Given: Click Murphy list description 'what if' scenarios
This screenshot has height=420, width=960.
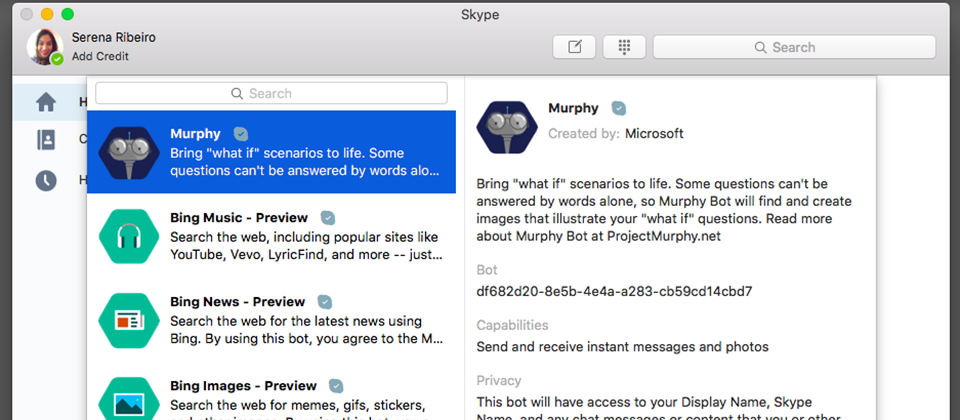Looking at the screenshot, I should coord(305,162).
